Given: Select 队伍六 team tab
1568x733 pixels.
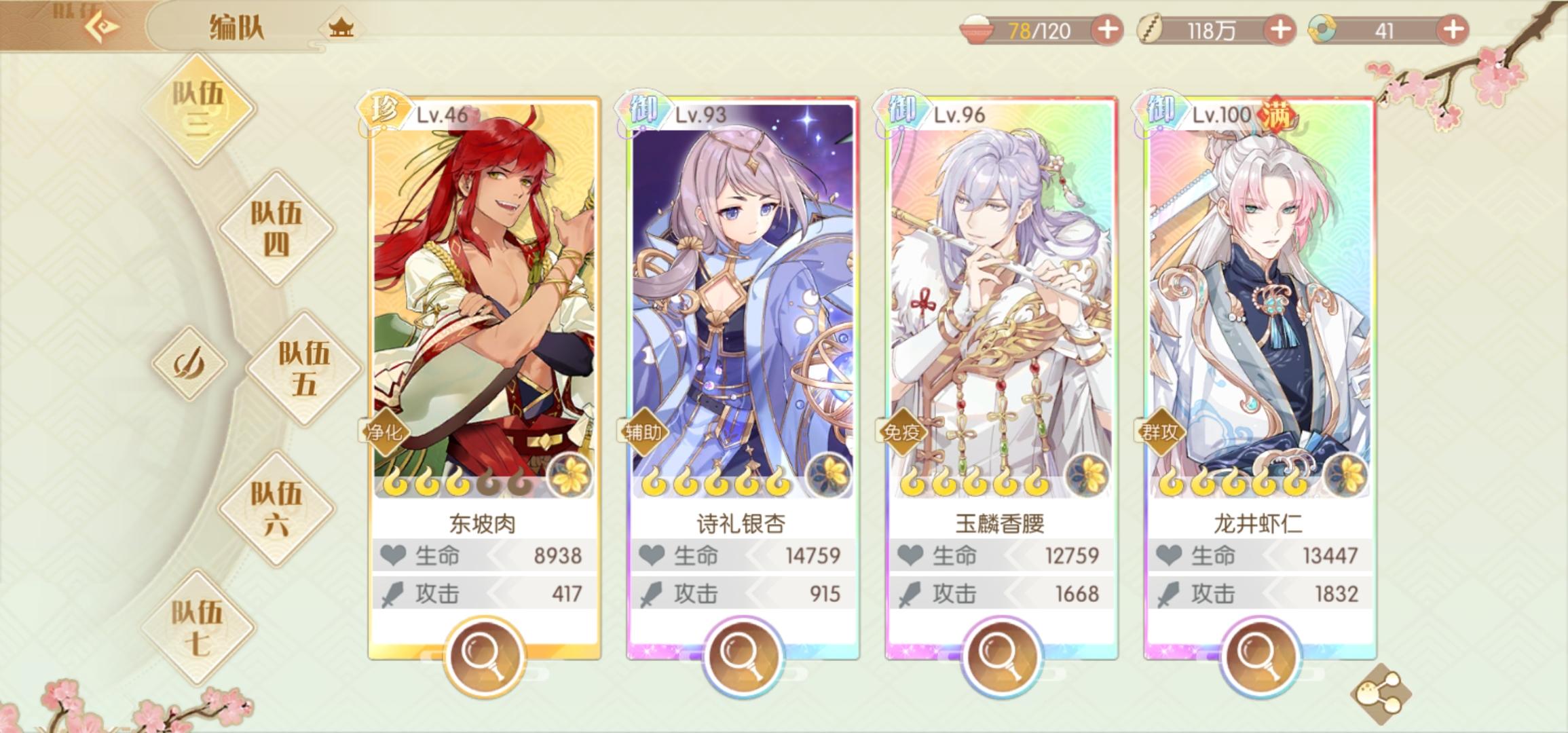Looking at the screenshot, I should coord(276,508).
